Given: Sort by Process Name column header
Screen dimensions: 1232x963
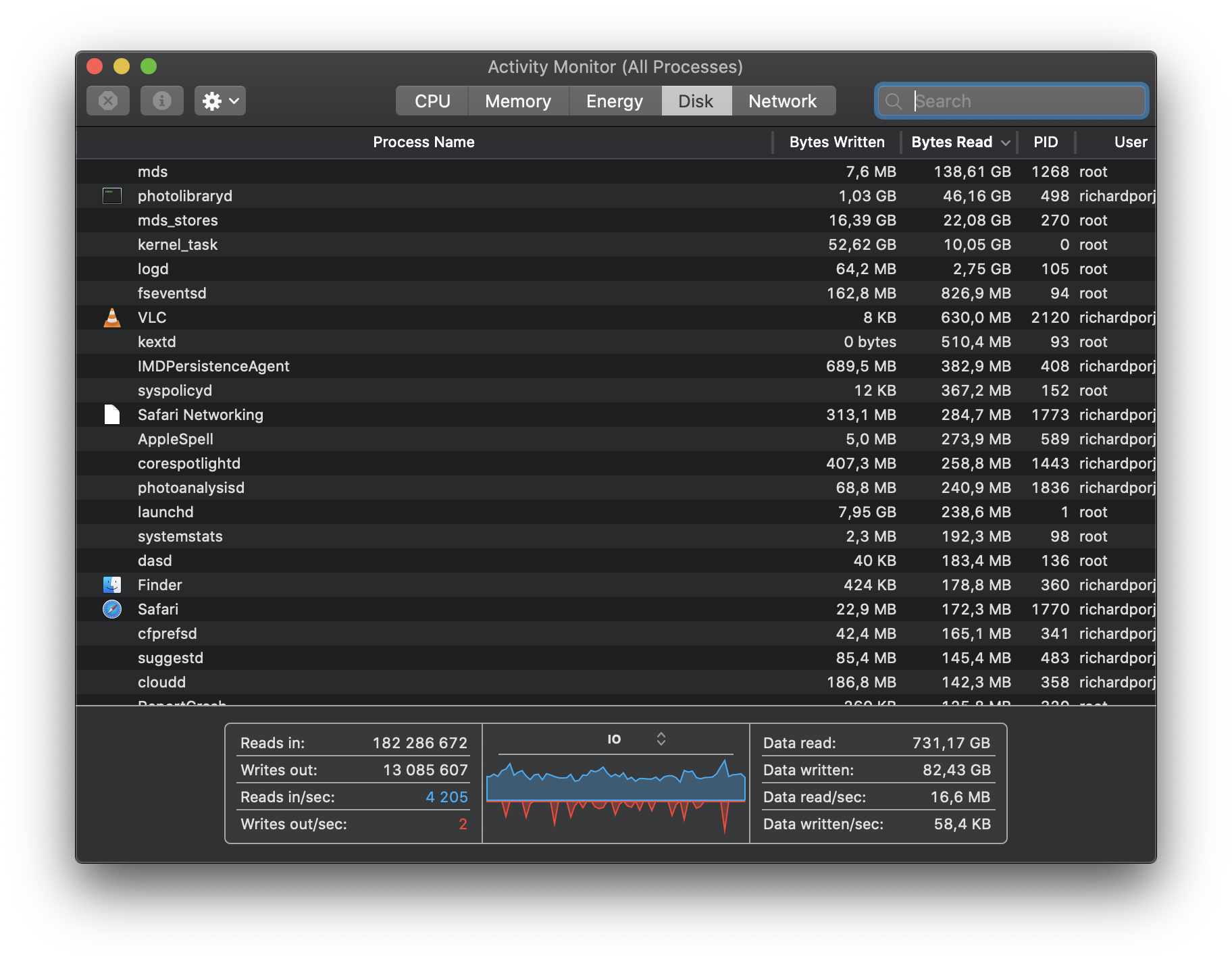Looking at the screenshot, I should coord(424,142).
